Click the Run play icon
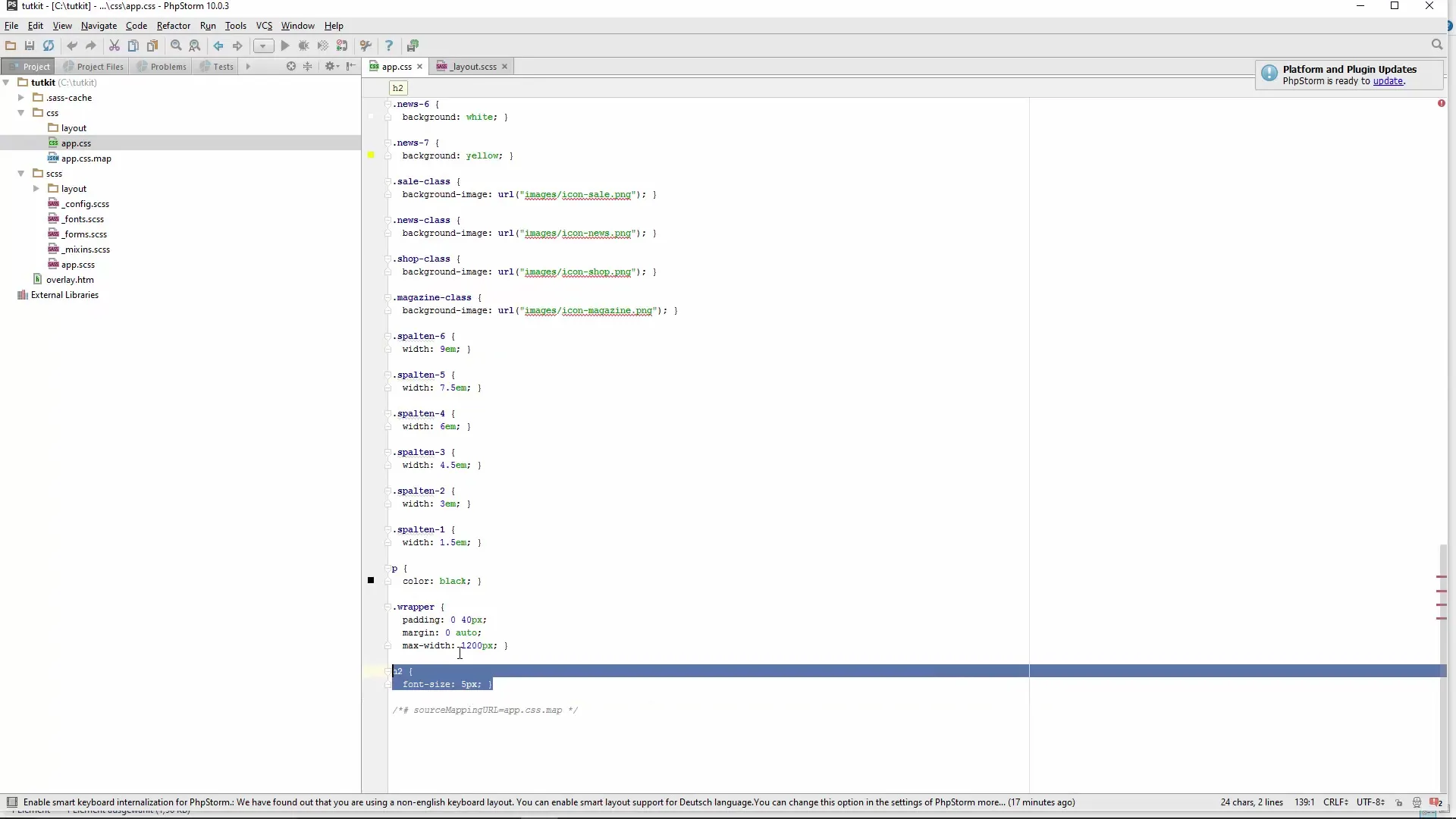 (285, 45)
